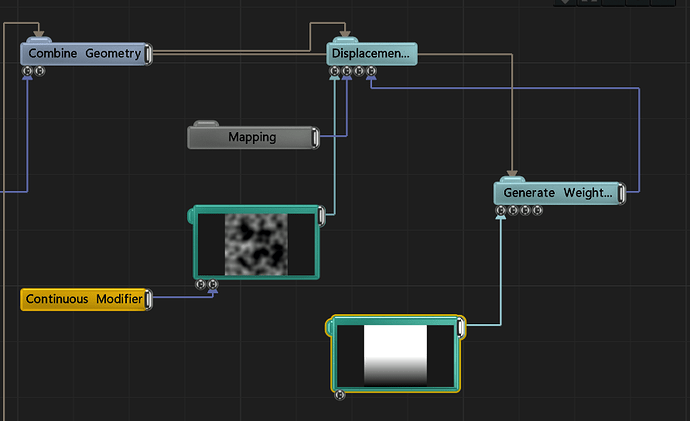The width and height of the screenshot is (690, 421).
Task: Select the white gradient thumbnail node
Action: coord(395,354)
